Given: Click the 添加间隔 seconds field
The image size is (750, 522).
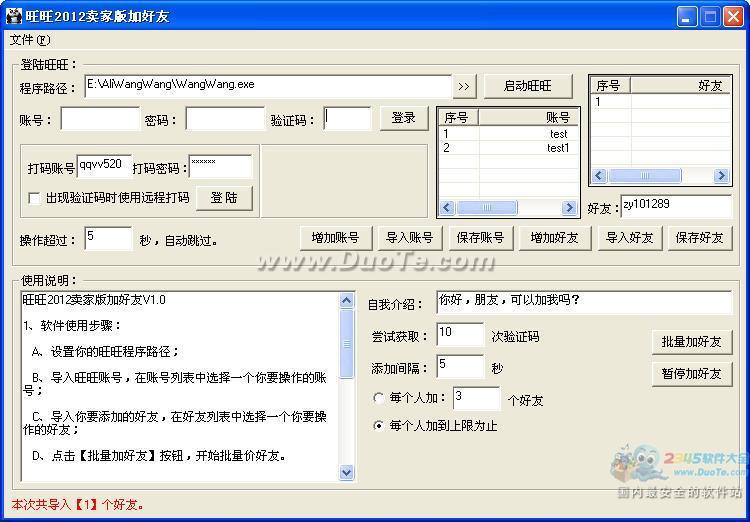Looking at the screenshot, I should 460,366.
